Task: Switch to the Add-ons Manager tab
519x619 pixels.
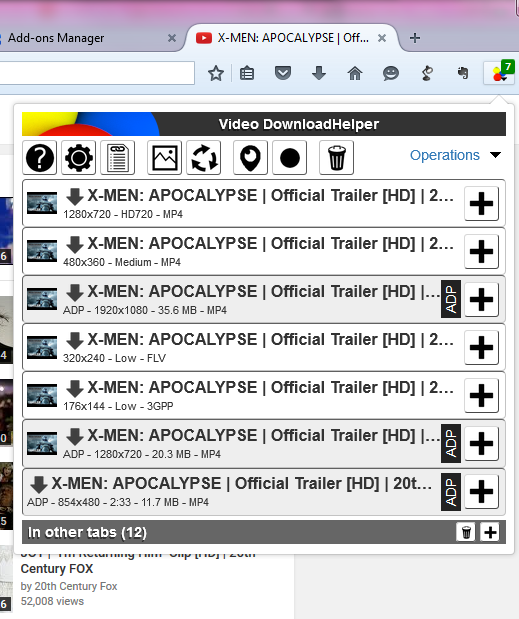Action: (x=87, y=38)
